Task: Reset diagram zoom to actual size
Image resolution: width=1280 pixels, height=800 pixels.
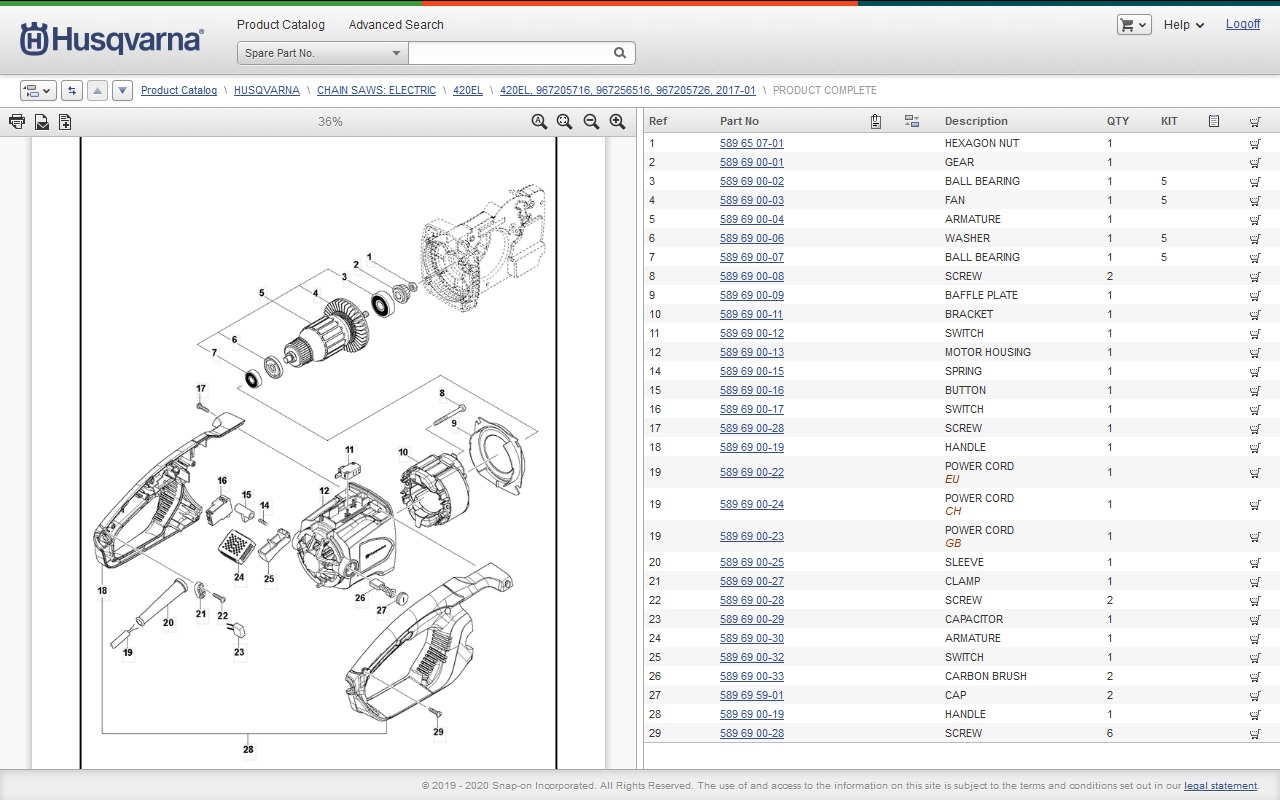Action: (x=539, y=122)
